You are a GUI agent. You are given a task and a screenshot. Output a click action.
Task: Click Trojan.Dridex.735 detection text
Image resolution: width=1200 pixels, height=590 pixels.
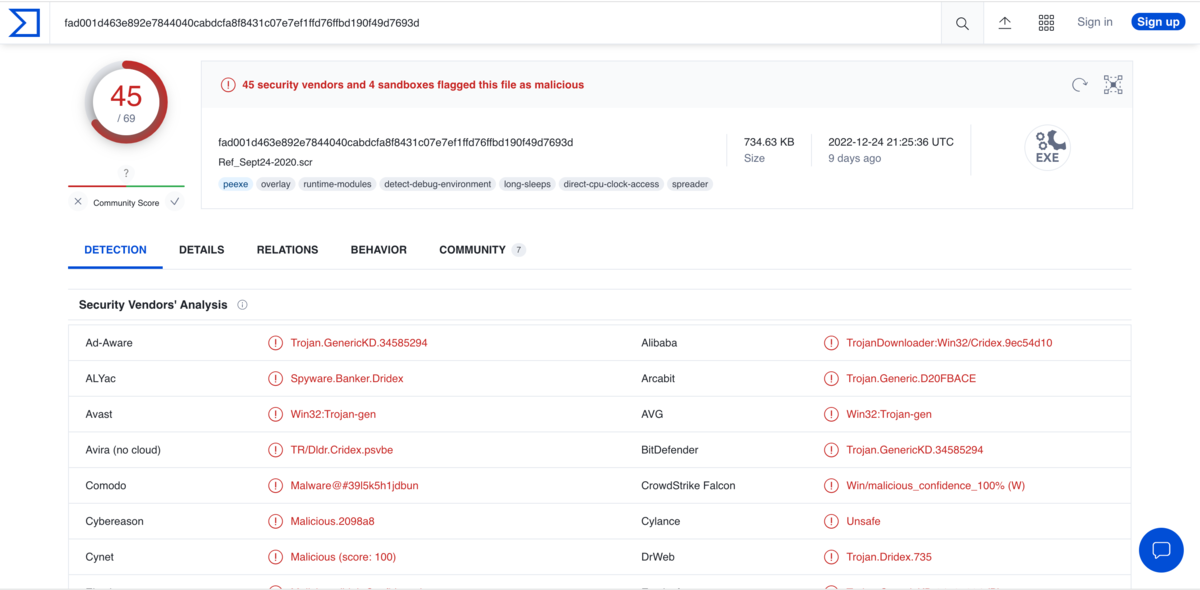point(889,557)
